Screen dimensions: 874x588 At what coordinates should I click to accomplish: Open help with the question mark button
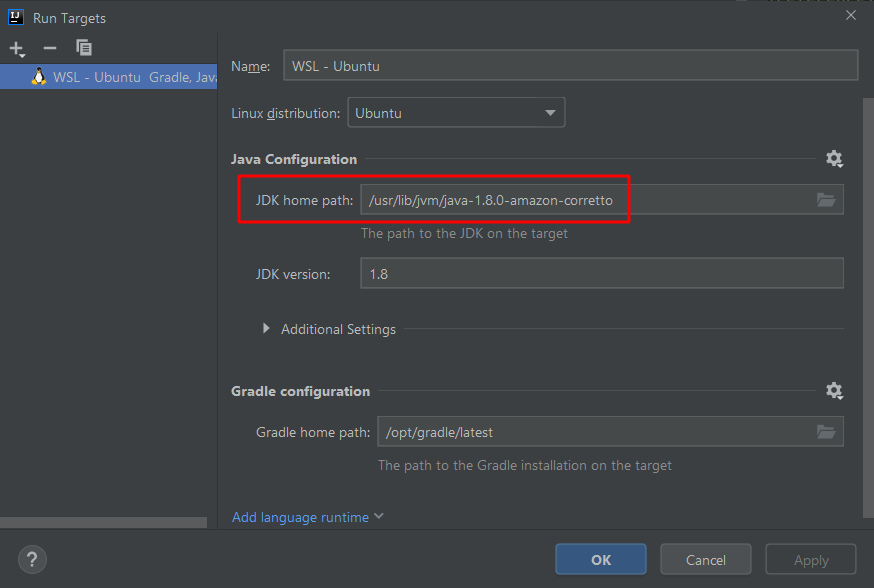pos(32,559)
